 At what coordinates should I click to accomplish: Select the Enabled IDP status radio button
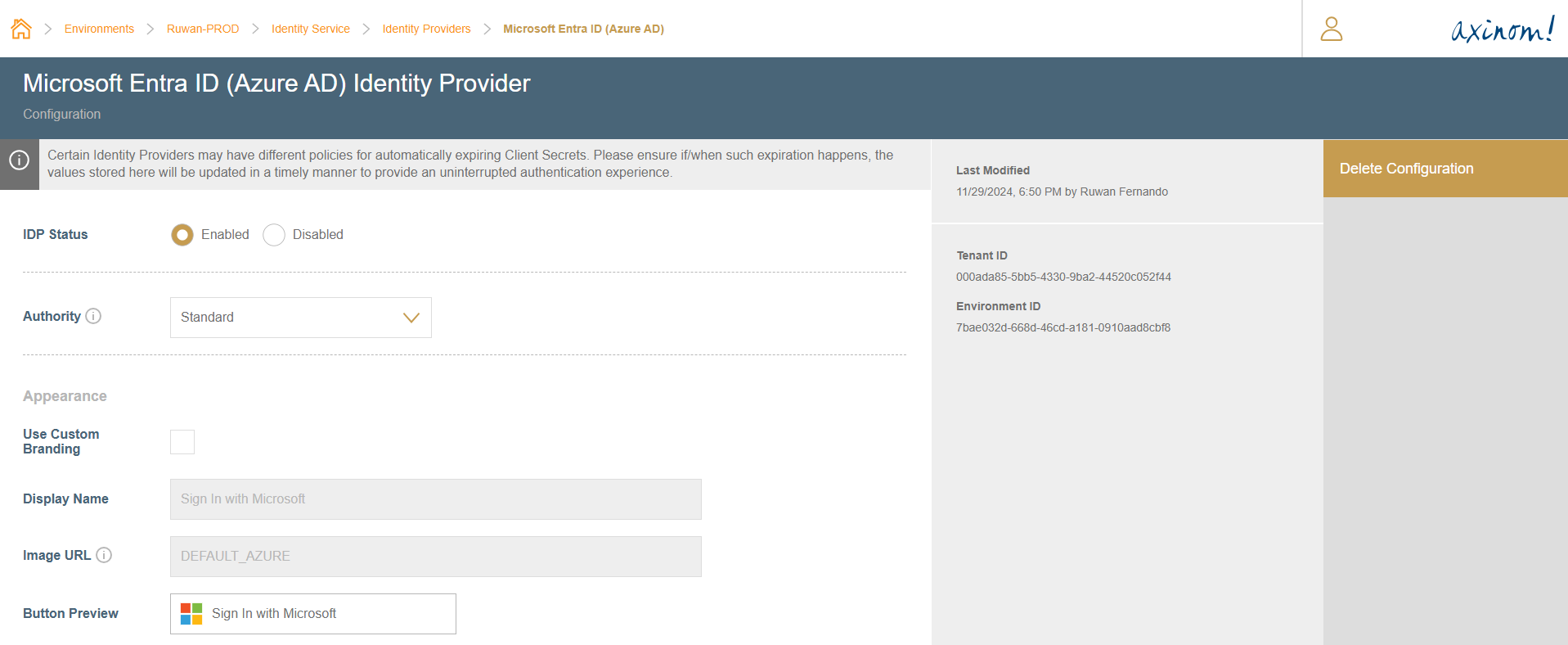tap(182, 235)
